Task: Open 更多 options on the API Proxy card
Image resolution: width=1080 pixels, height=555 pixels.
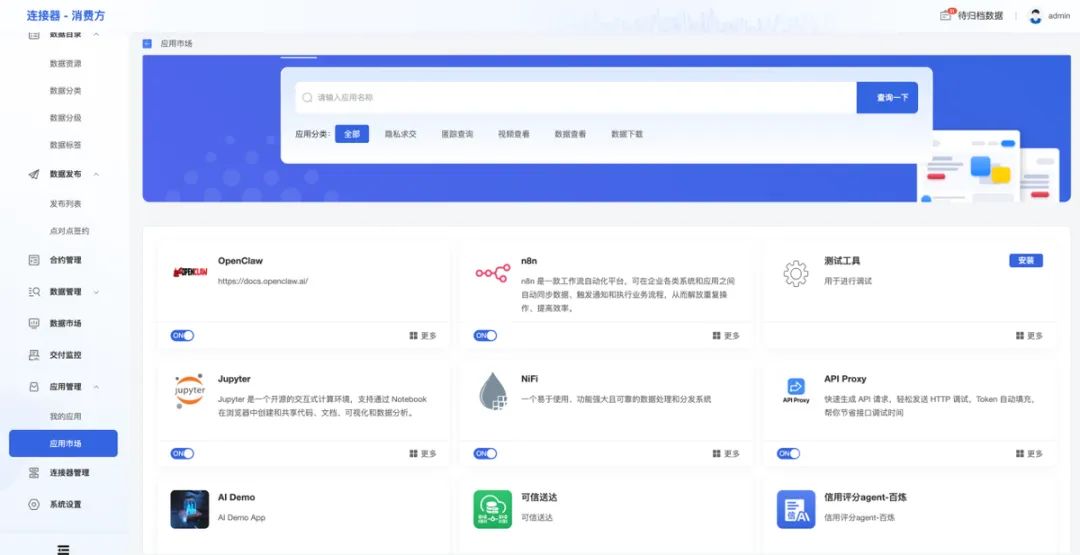Action: click(x=1029, y=454)
